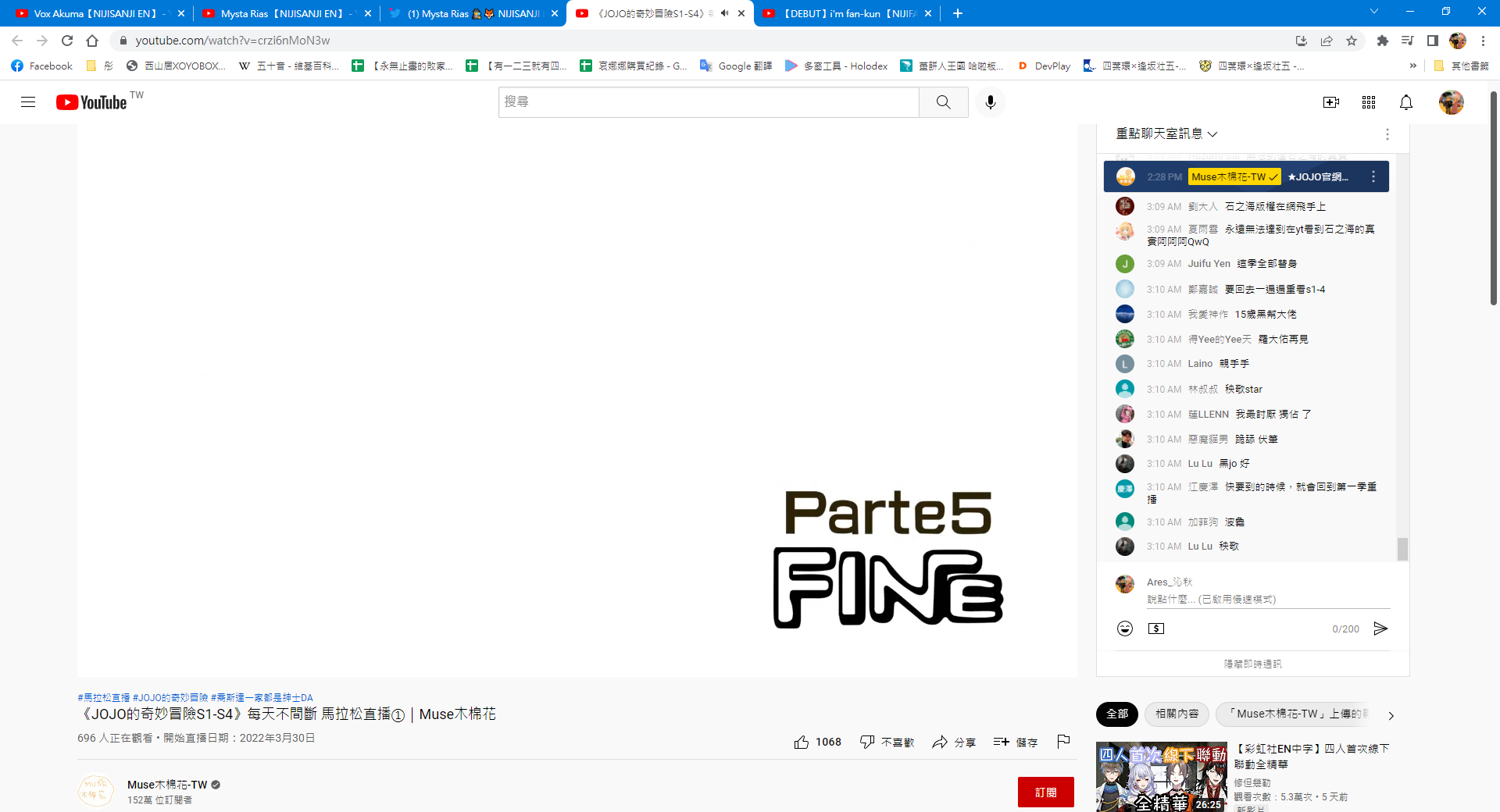This screenshot has width=1500, height=812.
Task: Open the chat emoji picker
Action: [1124, 629]
